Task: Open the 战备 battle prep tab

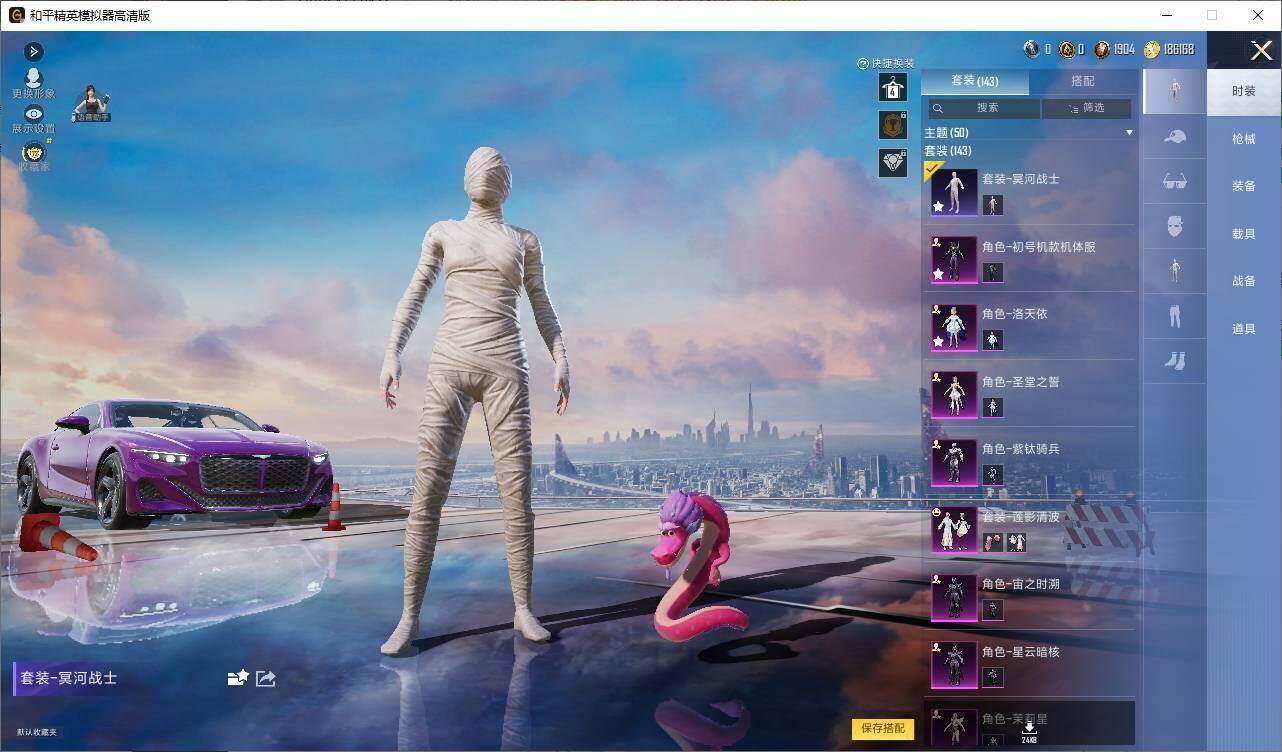Action: click(1244, 281)
